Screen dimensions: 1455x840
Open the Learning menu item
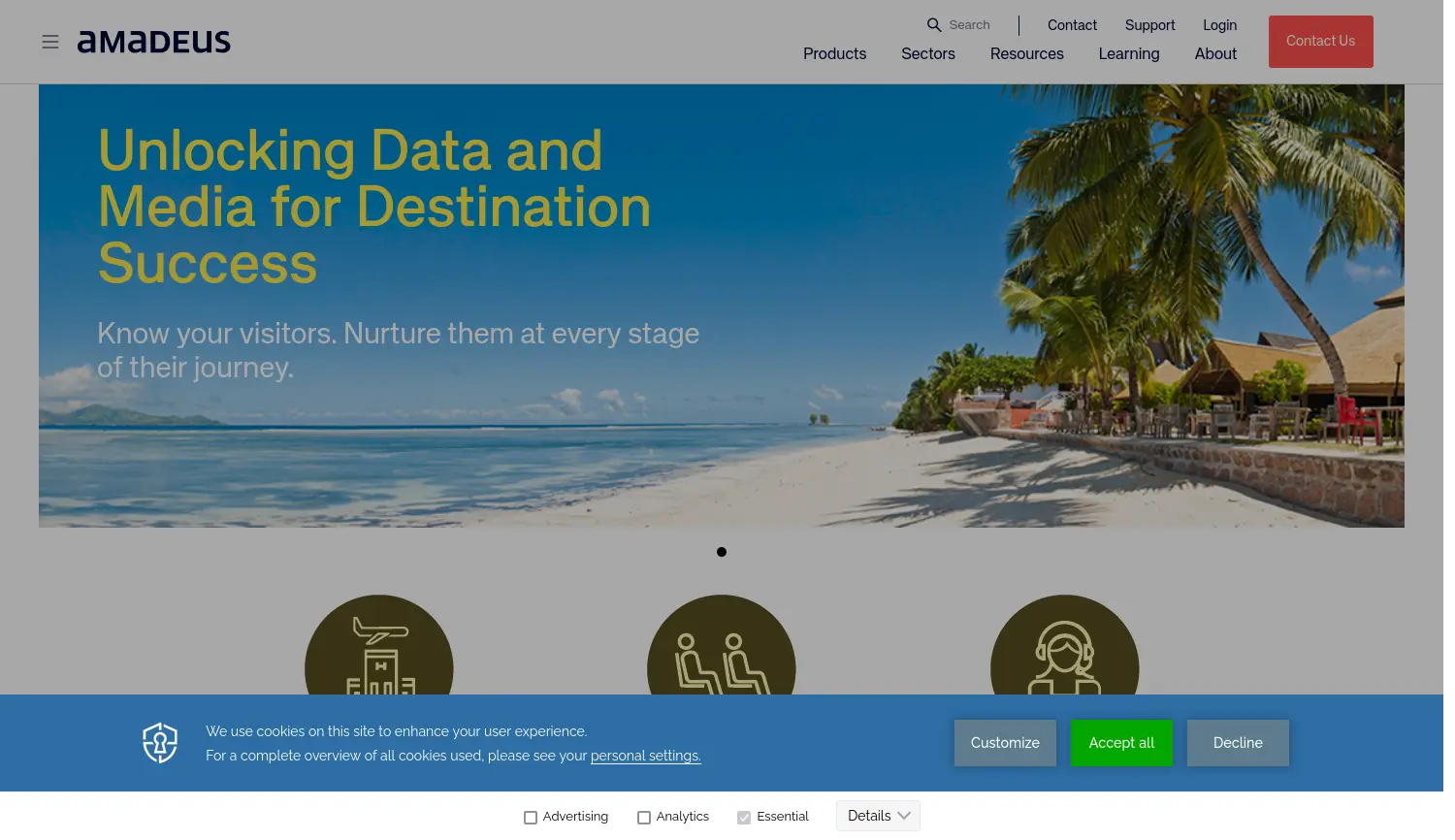pos(1128,54)
